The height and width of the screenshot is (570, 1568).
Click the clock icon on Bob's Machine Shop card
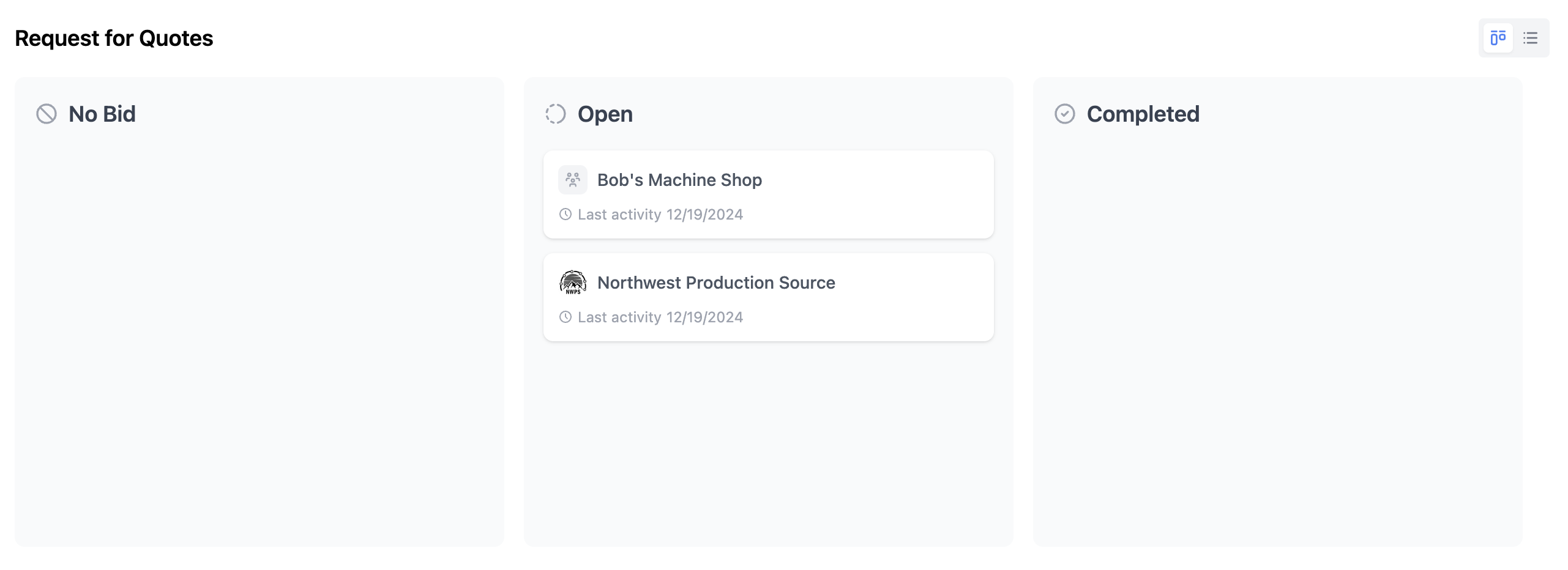pyautogui.click(x=566, y=215)
